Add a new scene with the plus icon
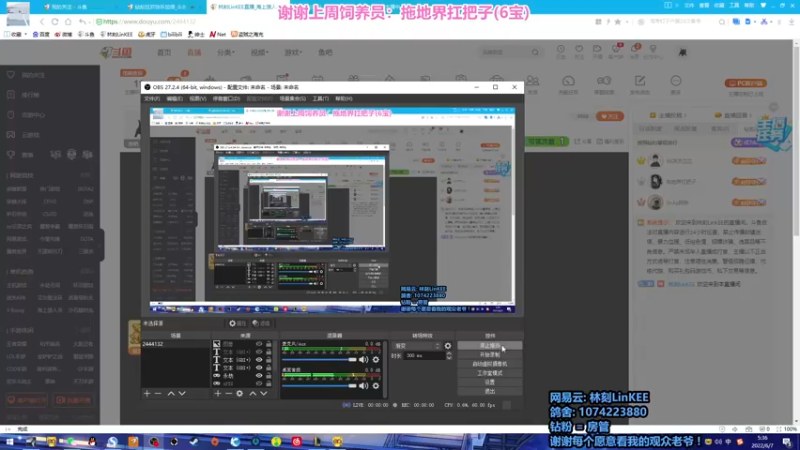 tap(147, 393)
